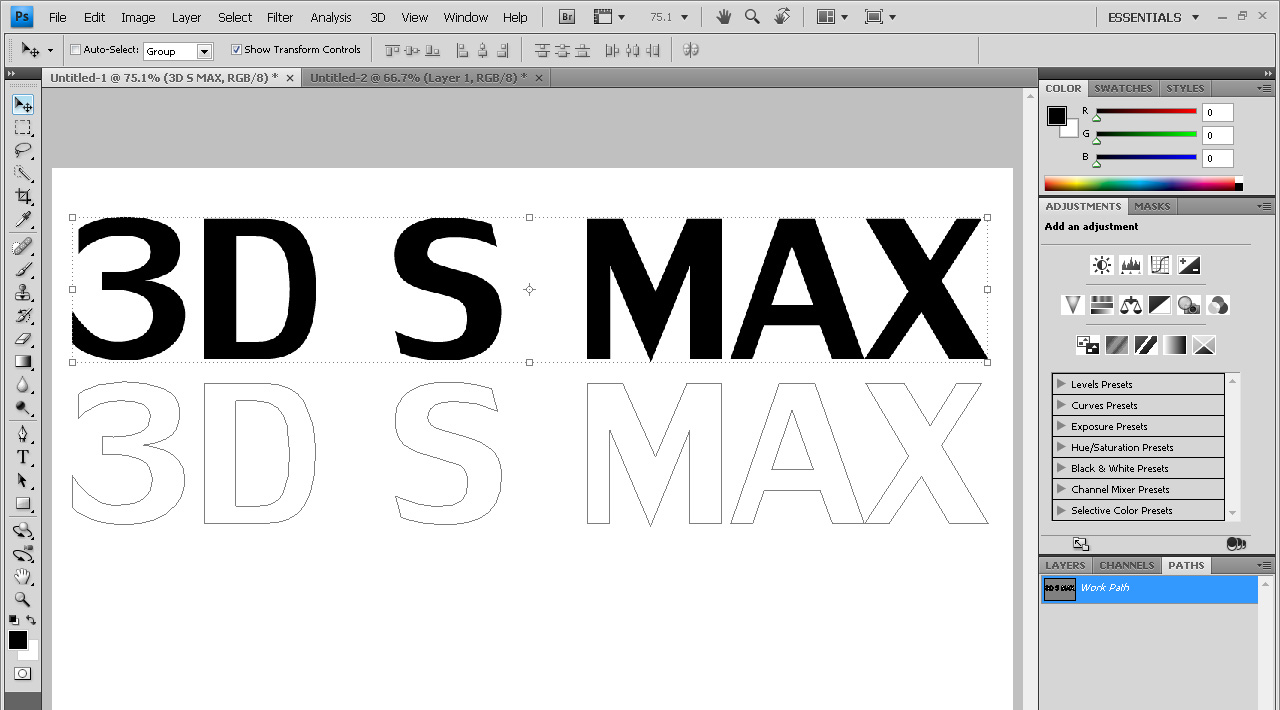The image size is (1280, 710).
Task: Add a Gradient Map adjustment
Action: 1175,345
